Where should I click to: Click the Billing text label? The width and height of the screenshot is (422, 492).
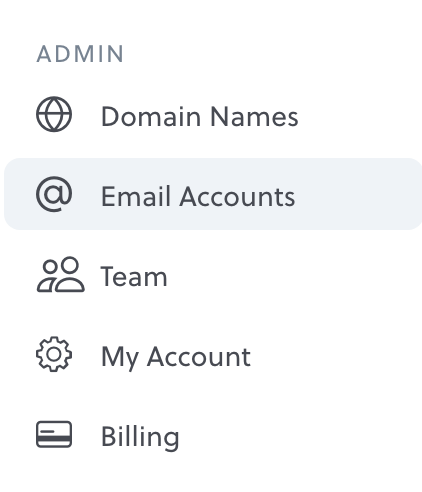pyautogui.click(x=140, y=437)
